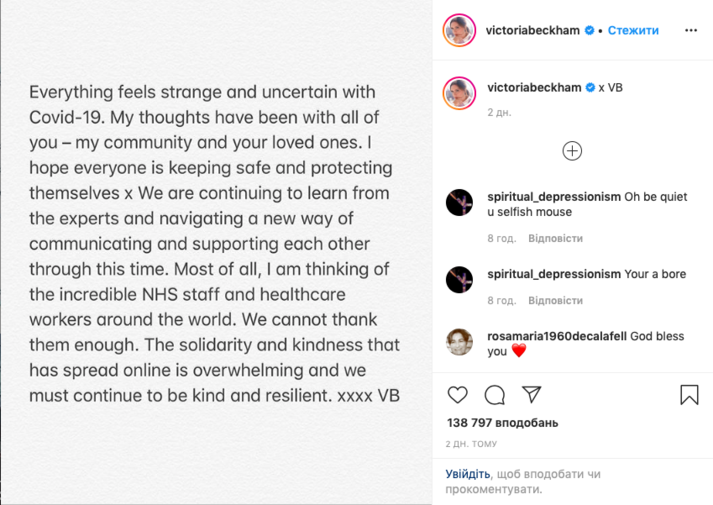This screenshot has width=713, height=505.
Task: Open the three-dot options menu
Action: (691, 30)
